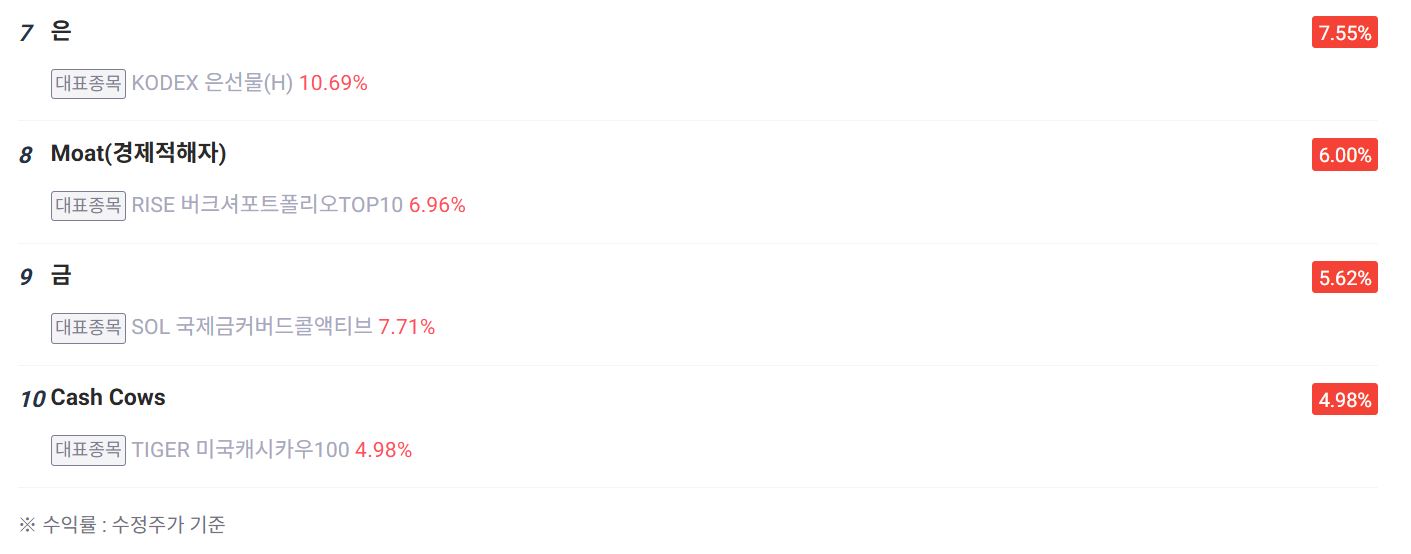Open TIGER 미국캐시카우100 ETF link

tap(240, 450)
